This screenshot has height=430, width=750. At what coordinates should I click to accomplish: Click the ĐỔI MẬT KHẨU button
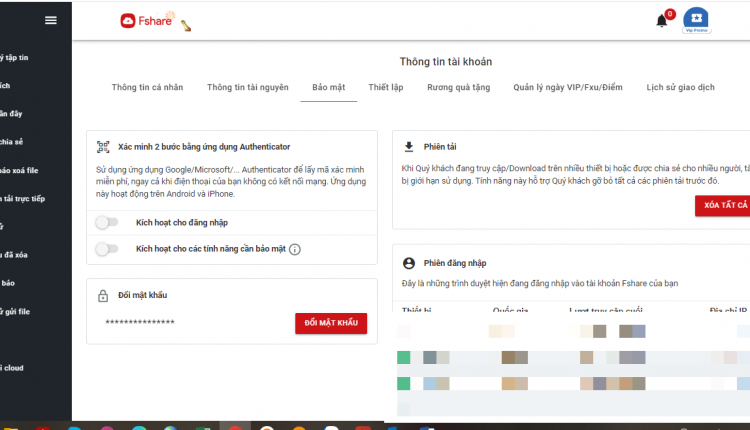331,323
